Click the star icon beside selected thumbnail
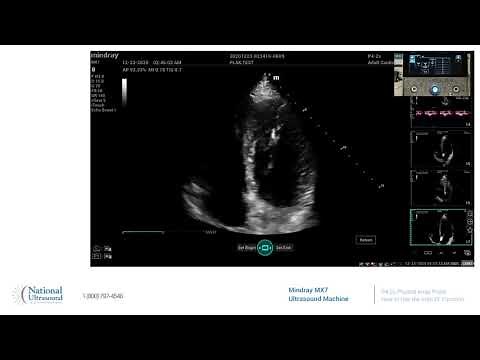Viewport: 480px width, 360px height. coord(470,230)
